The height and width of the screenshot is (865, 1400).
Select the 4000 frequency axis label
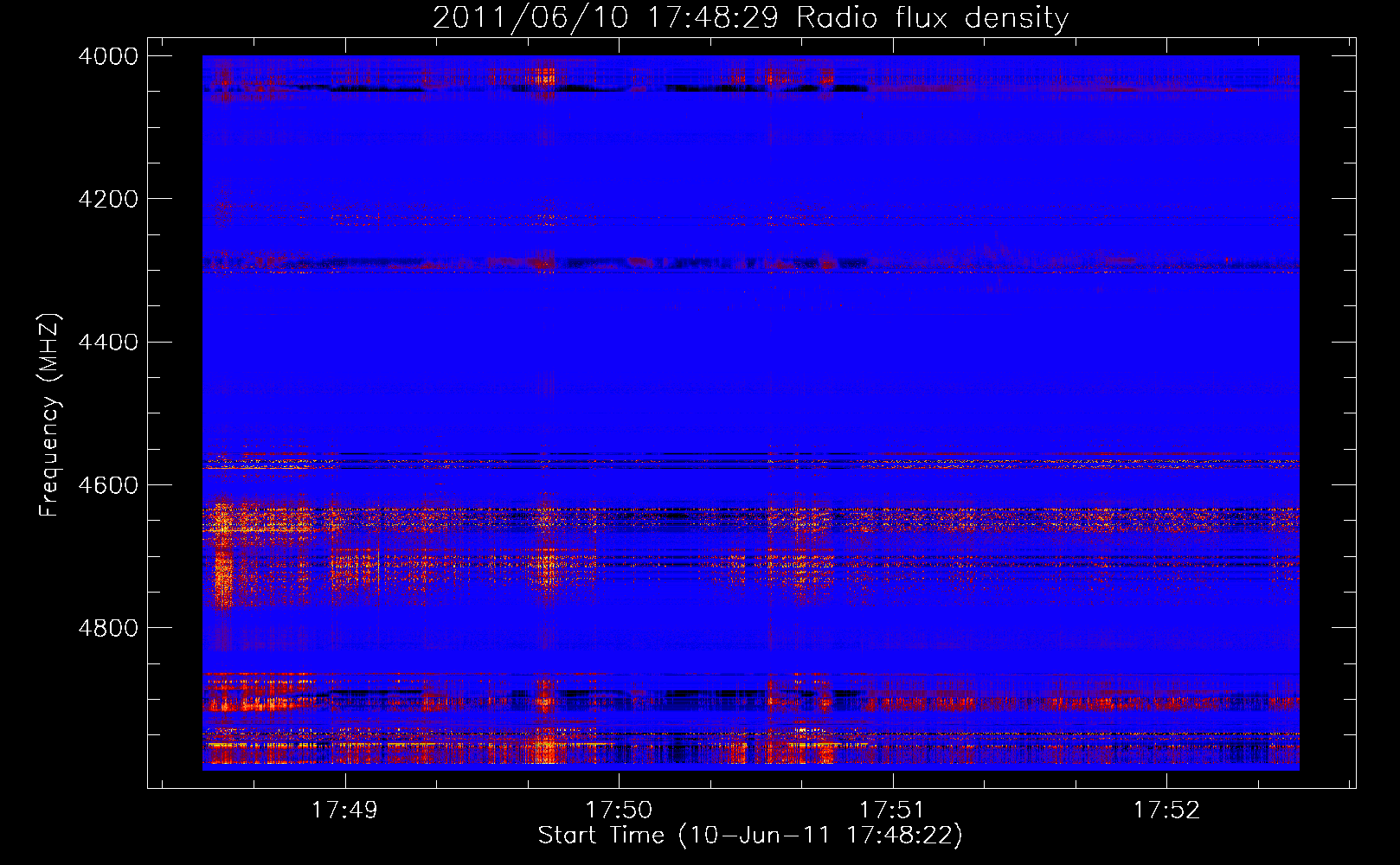click(108, 56)
